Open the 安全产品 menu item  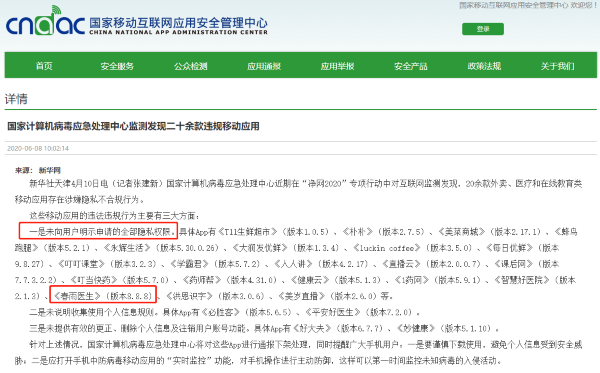point(411,66)
